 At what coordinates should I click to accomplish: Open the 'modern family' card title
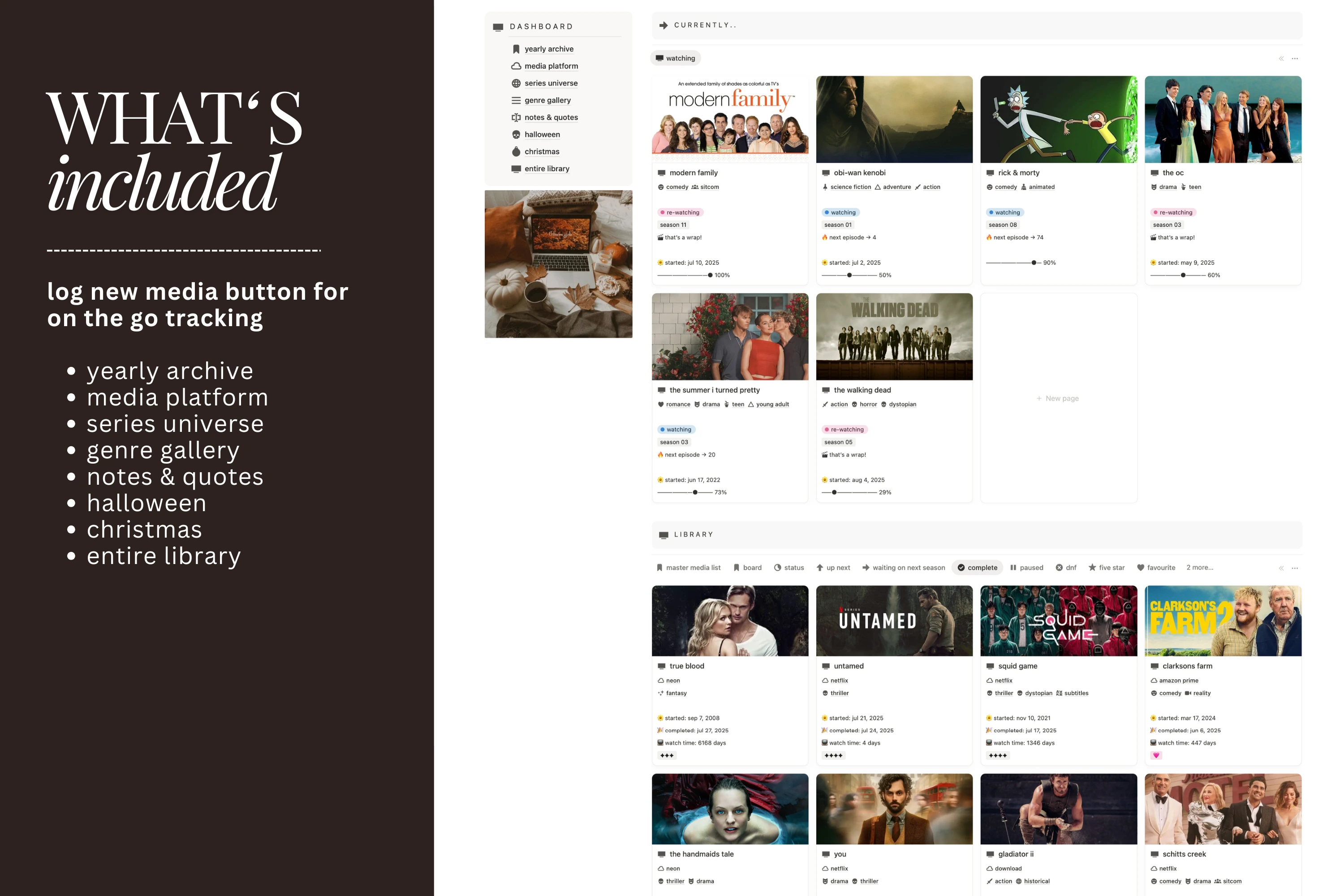(x=693, y=172)
